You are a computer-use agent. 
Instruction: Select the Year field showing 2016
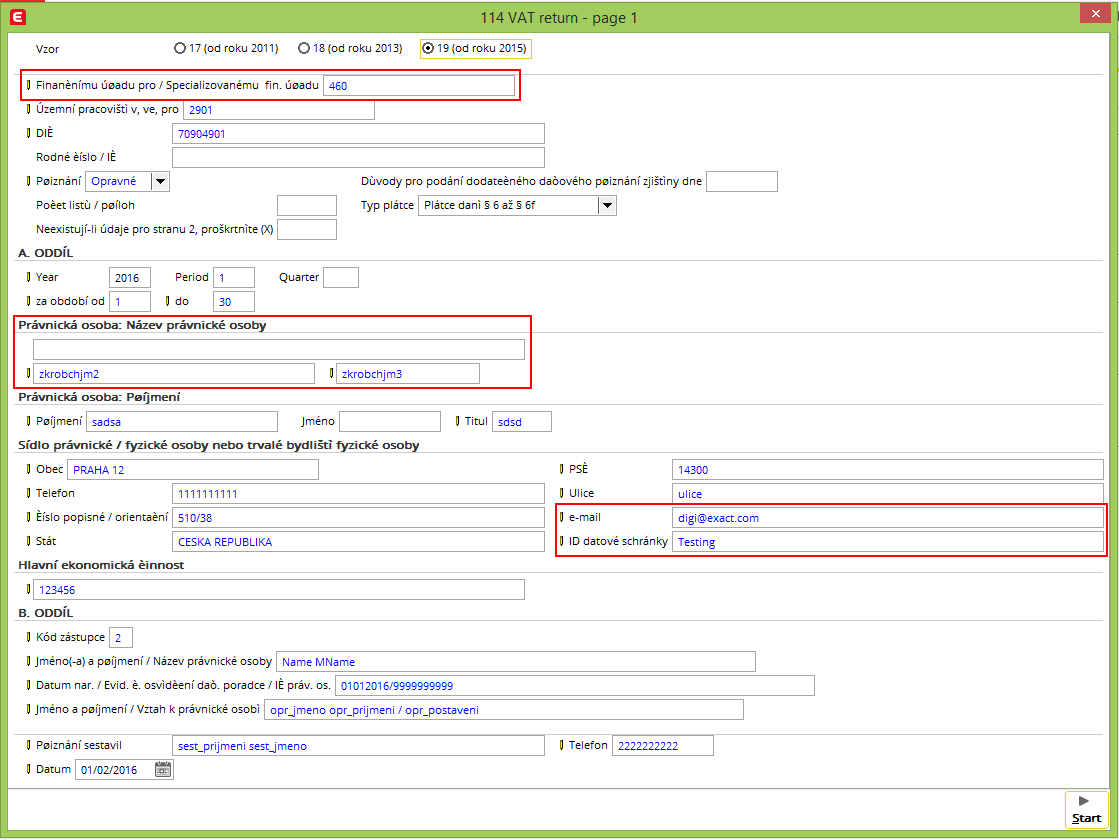tap(129, 277)
